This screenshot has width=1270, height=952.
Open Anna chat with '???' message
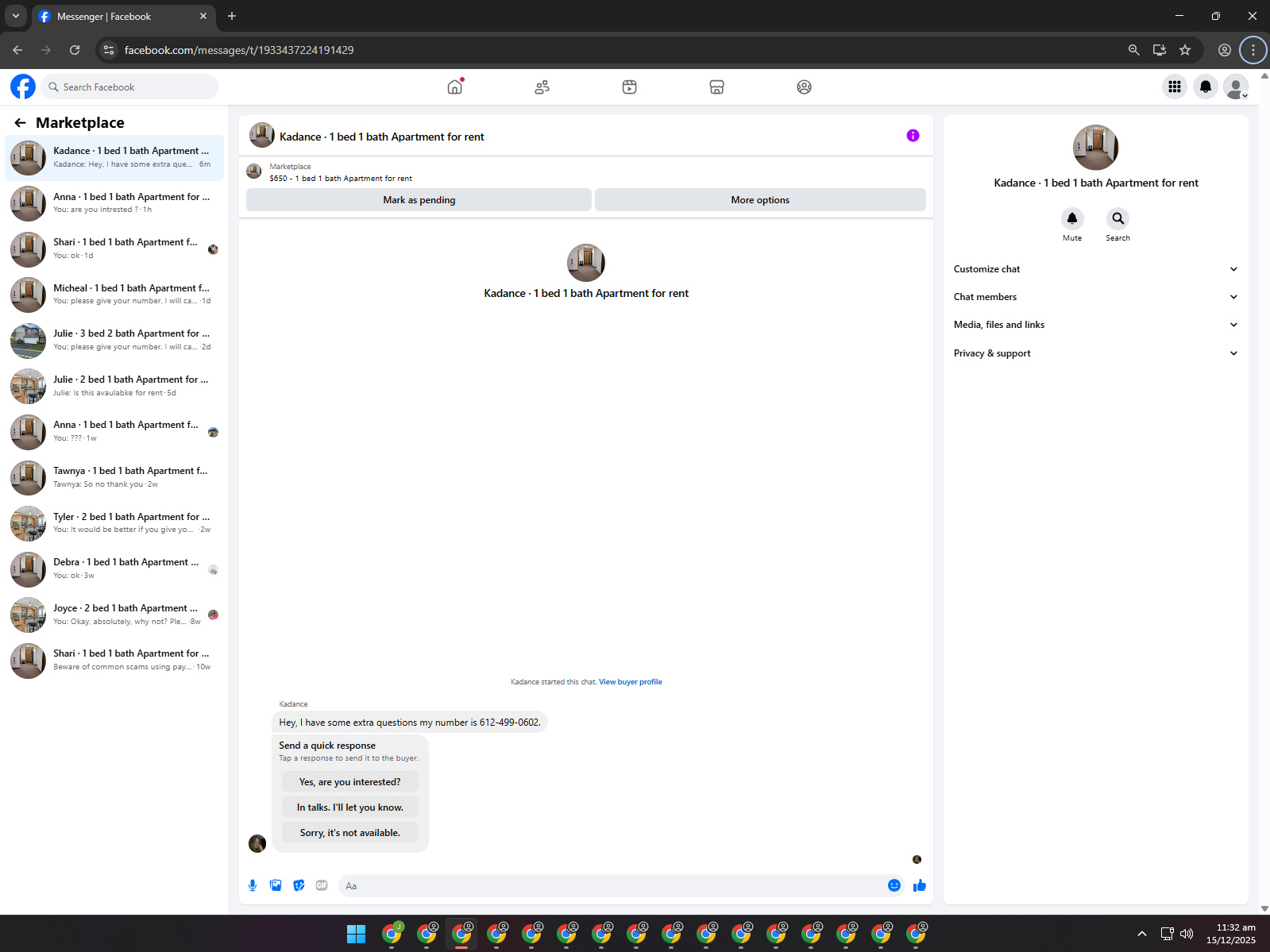point(114,431)
